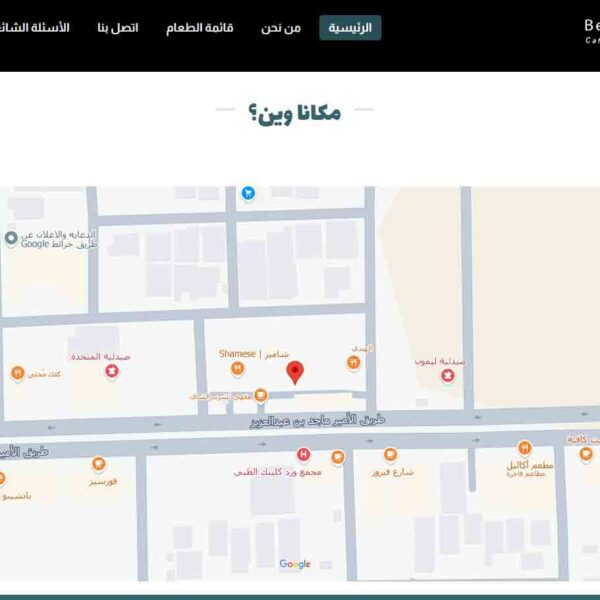Open the اتصل بنا contact page
Image resolution: width=600 pixels, height=600 pixels.
[x=118, y=28]
